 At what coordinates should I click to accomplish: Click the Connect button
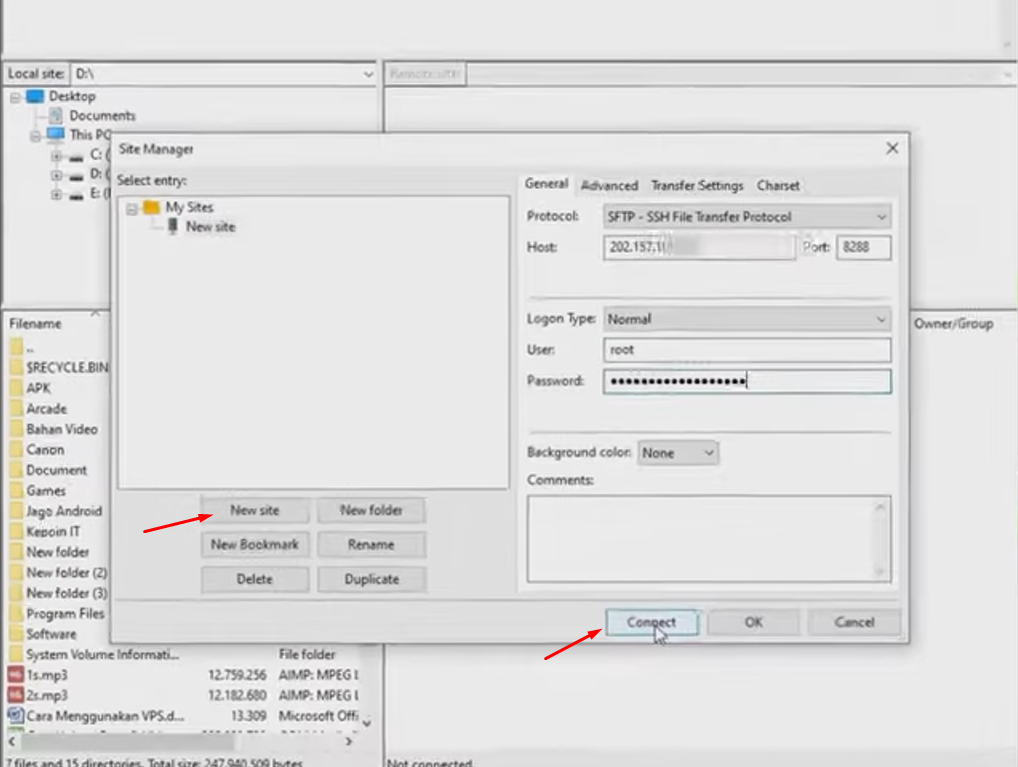[651, 622]
